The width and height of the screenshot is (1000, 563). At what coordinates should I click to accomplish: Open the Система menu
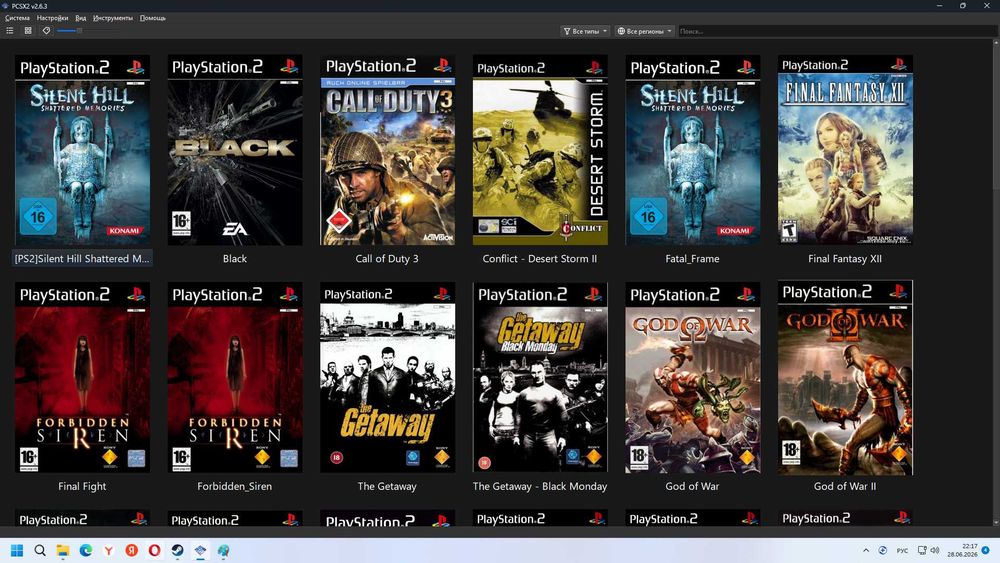[x=17, y=18]
